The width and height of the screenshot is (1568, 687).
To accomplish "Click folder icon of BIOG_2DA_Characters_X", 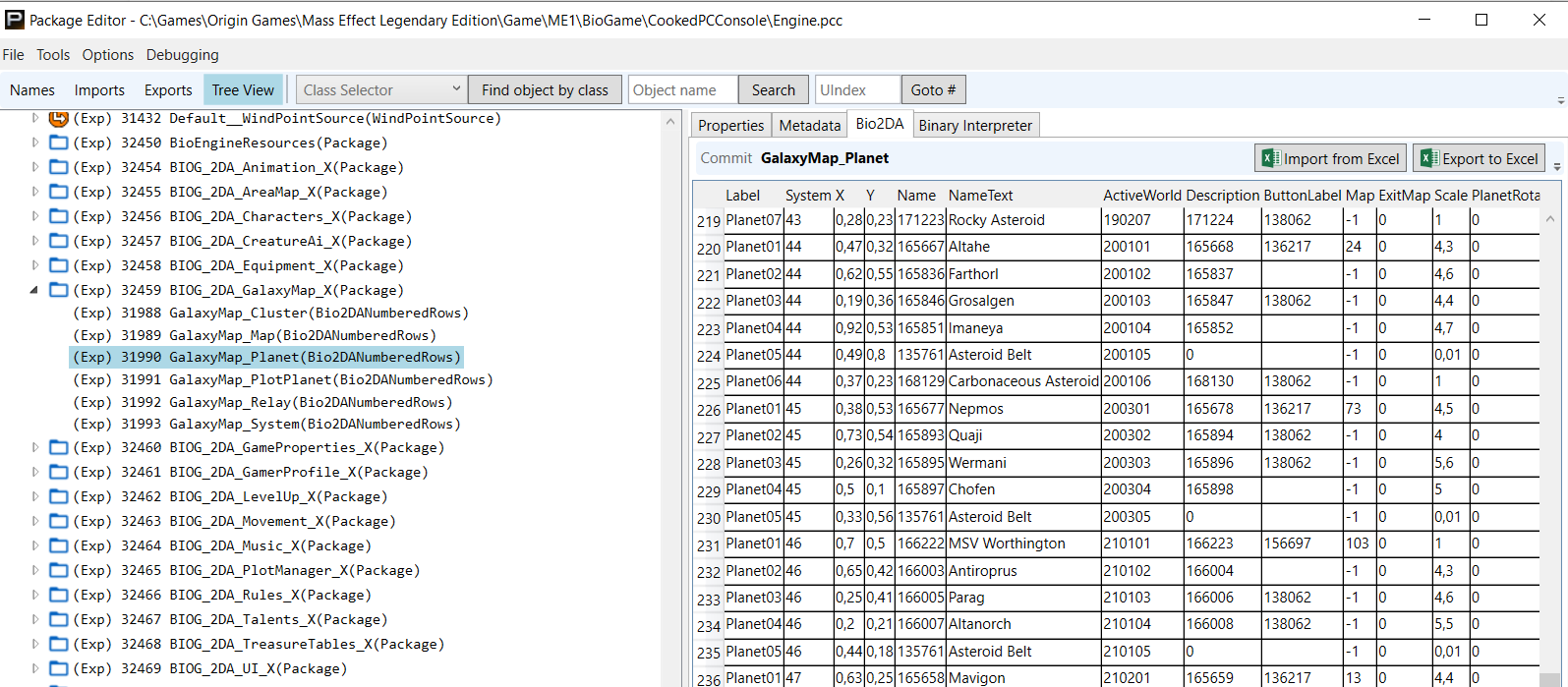I will coord(59,216).
